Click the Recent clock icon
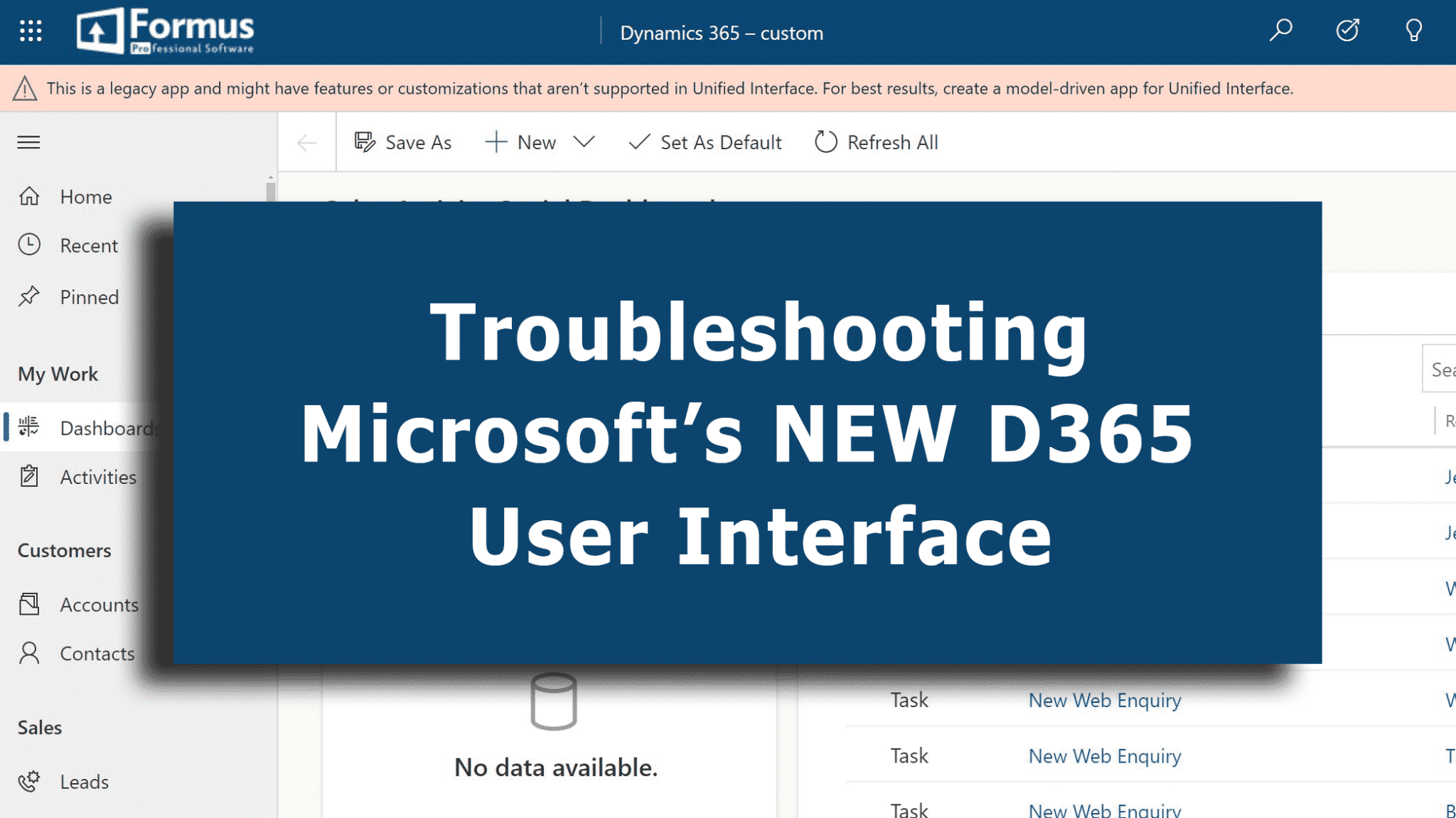The width and height of the screenshot is (1456, 818). [x=29, y=245]
